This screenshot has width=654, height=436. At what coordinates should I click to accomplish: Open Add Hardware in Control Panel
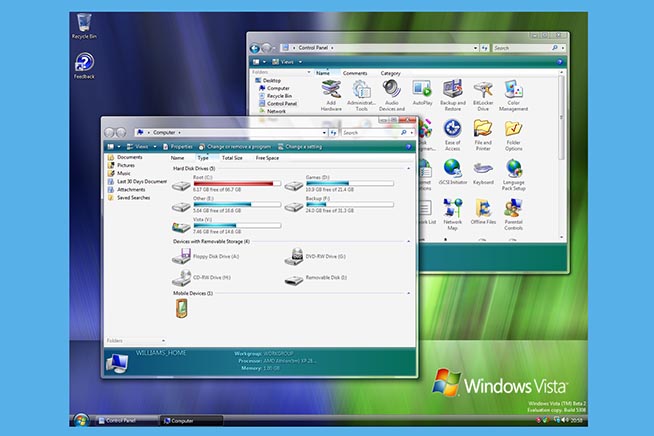point(331,95)
